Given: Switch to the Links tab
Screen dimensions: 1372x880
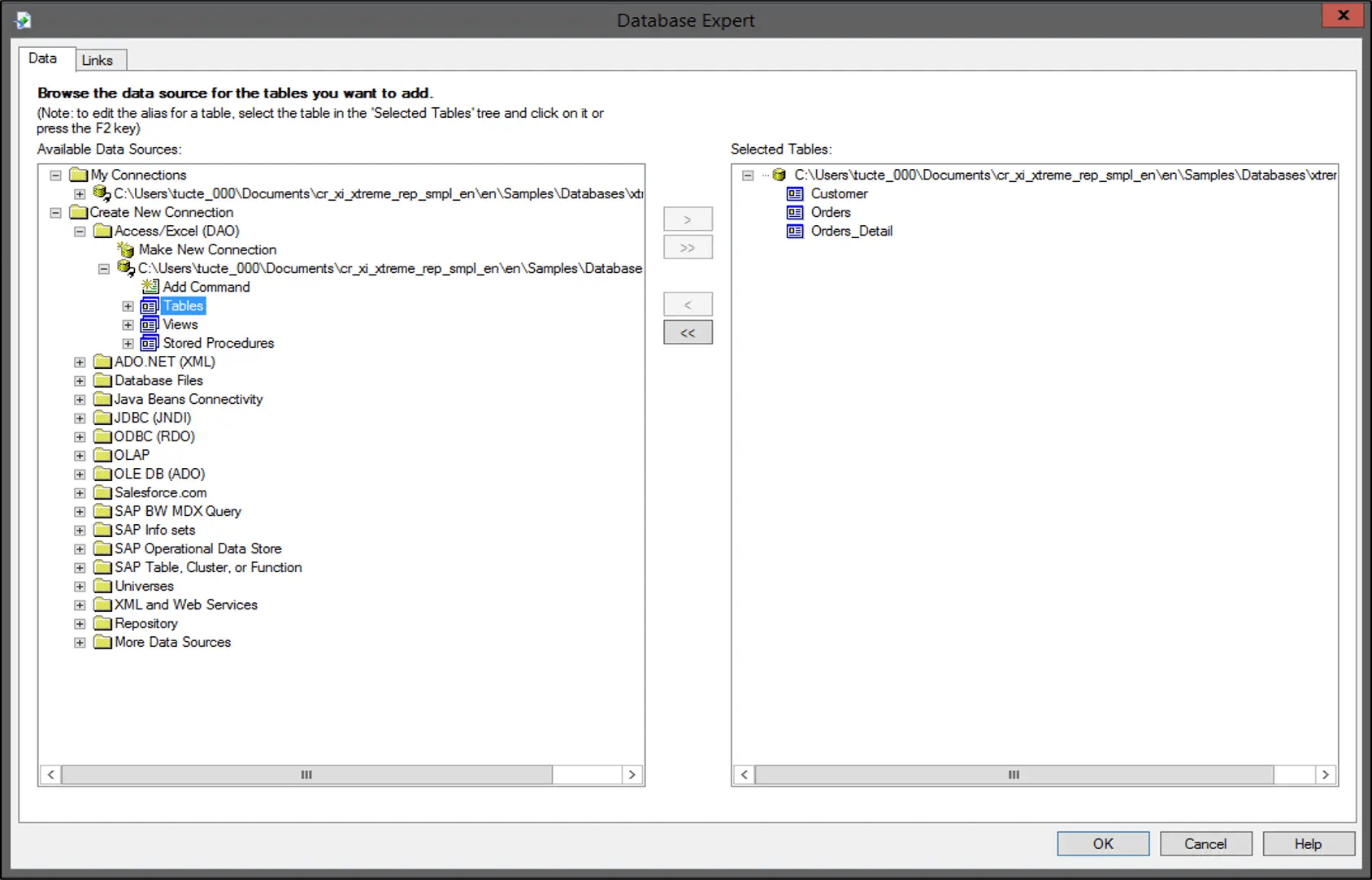Looking at the screenshot, I should click(x=99, y=59).
